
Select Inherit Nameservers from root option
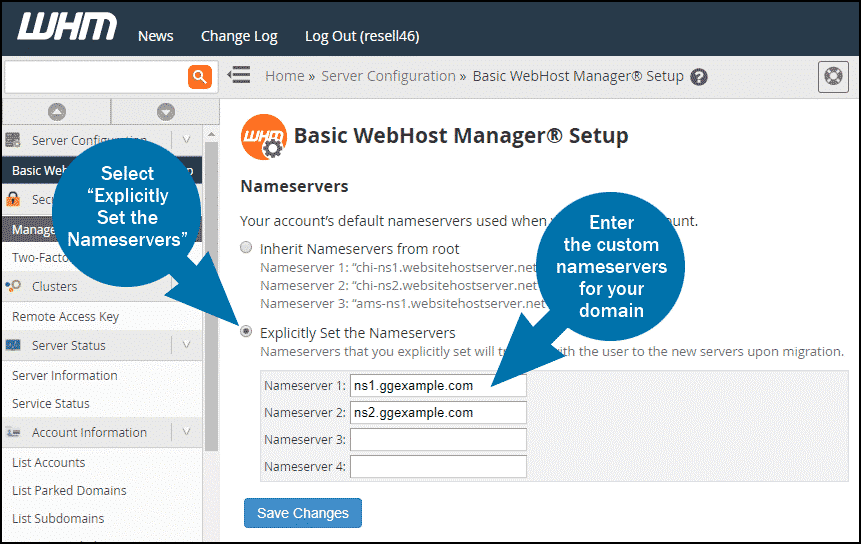pyautogui.click(x=247, y=248)
